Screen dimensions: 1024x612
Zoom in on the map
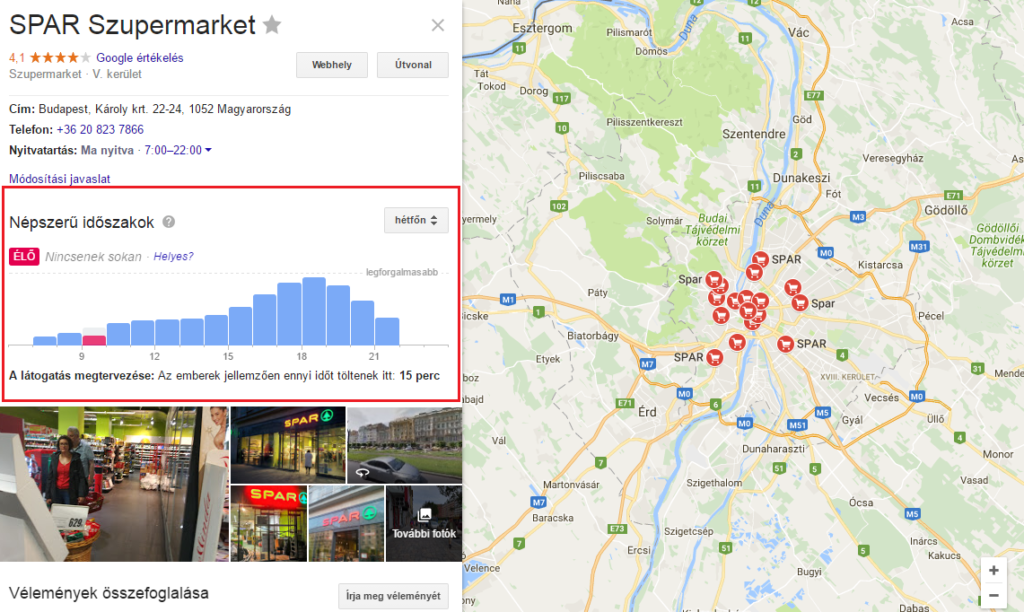[993, 570]
